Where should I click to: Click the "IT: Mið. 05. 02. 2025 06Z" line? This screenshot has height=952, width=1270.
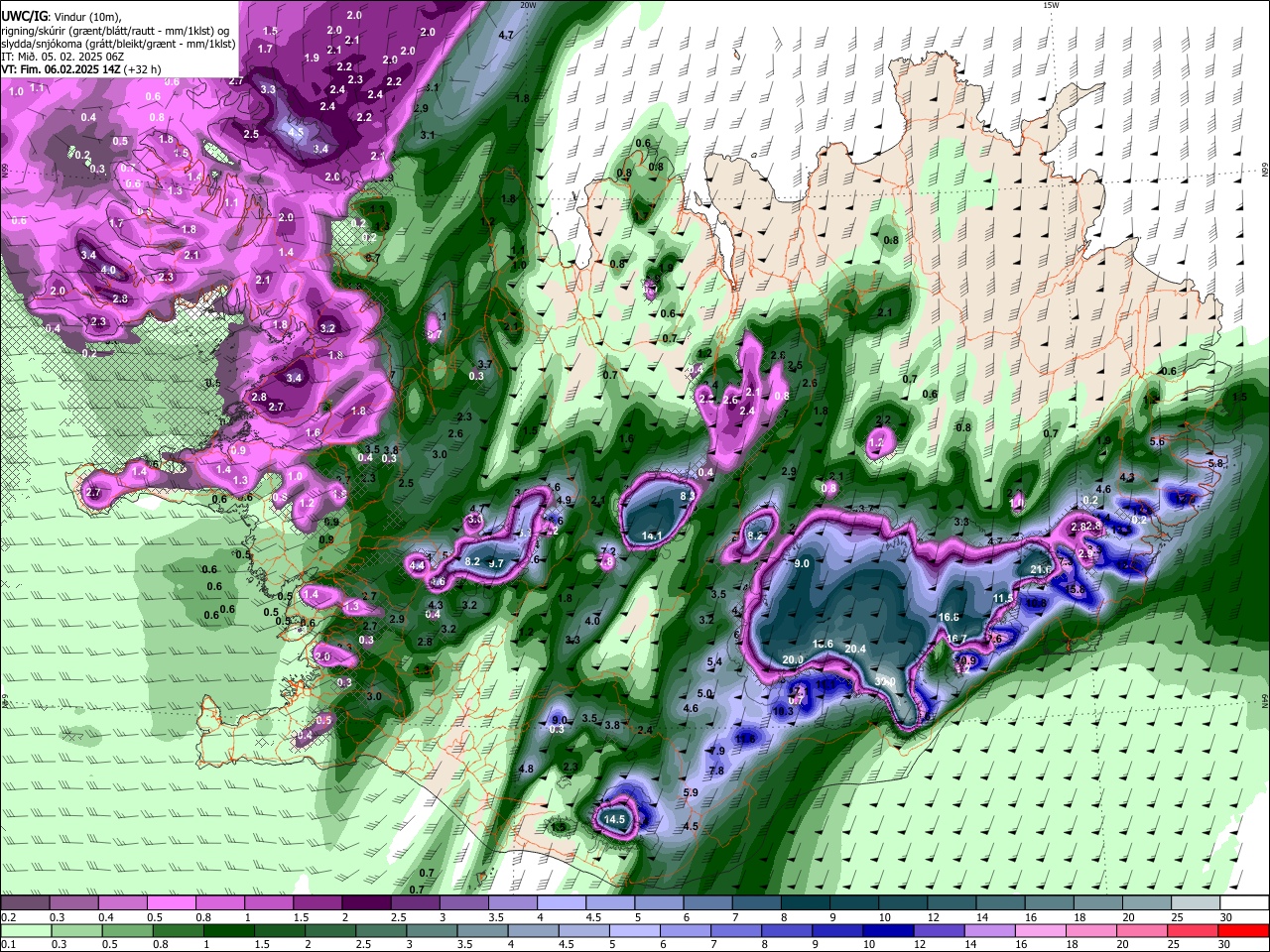pyautogui.click(x=63, y=57)
